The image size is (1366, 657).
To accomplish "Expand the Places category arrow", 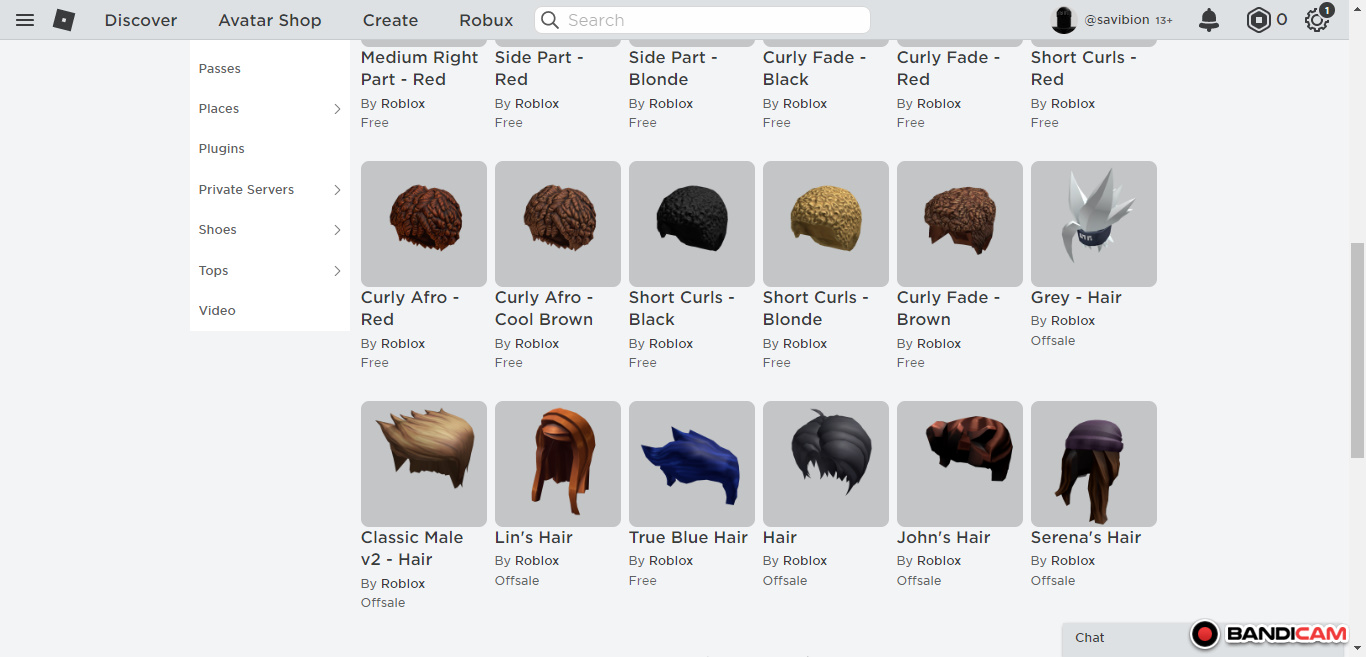I will click(x=337, y=109).
